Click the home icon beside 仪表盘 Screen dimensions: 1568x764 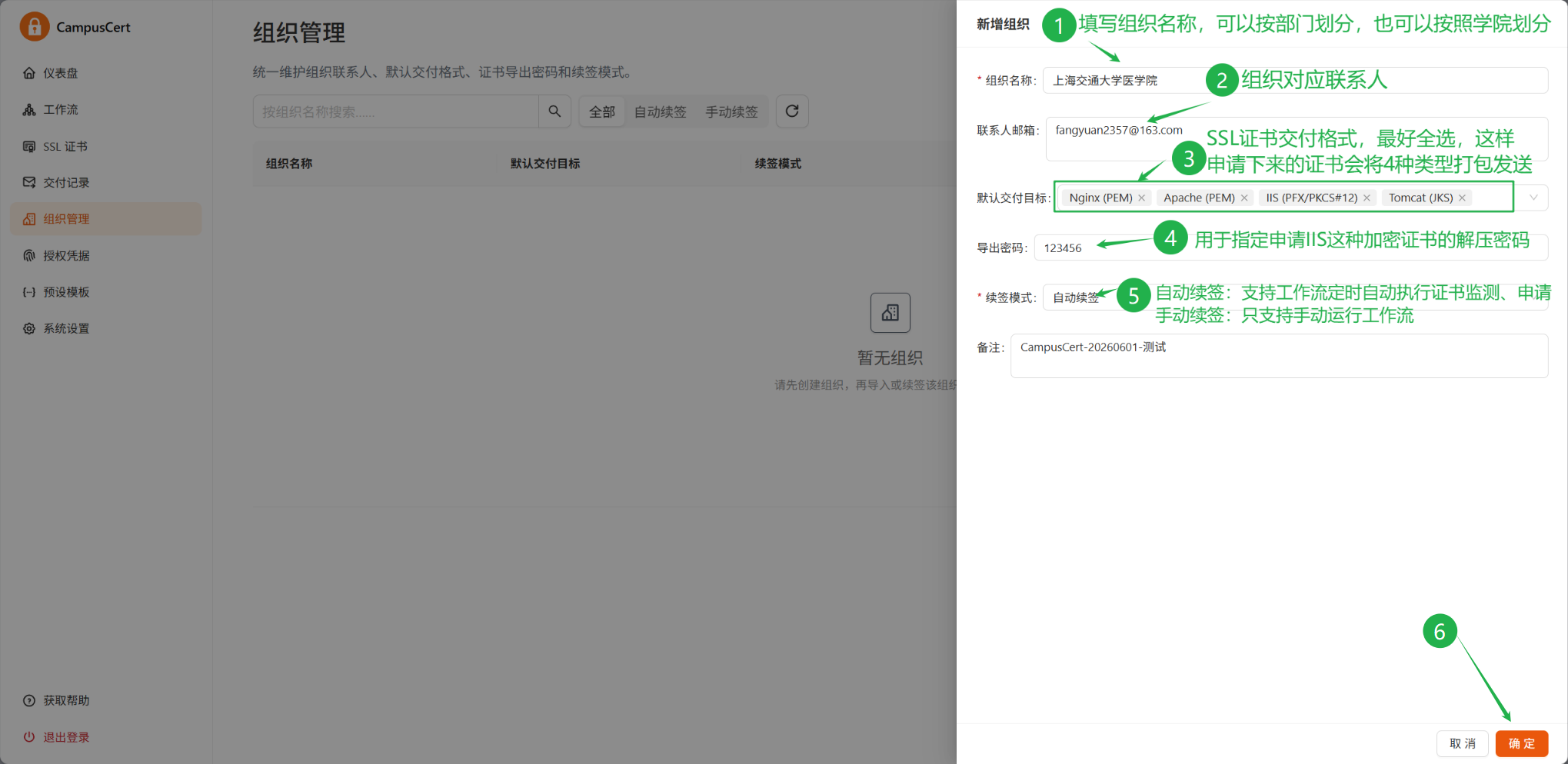pyautogui.click(x=29, y=73)
